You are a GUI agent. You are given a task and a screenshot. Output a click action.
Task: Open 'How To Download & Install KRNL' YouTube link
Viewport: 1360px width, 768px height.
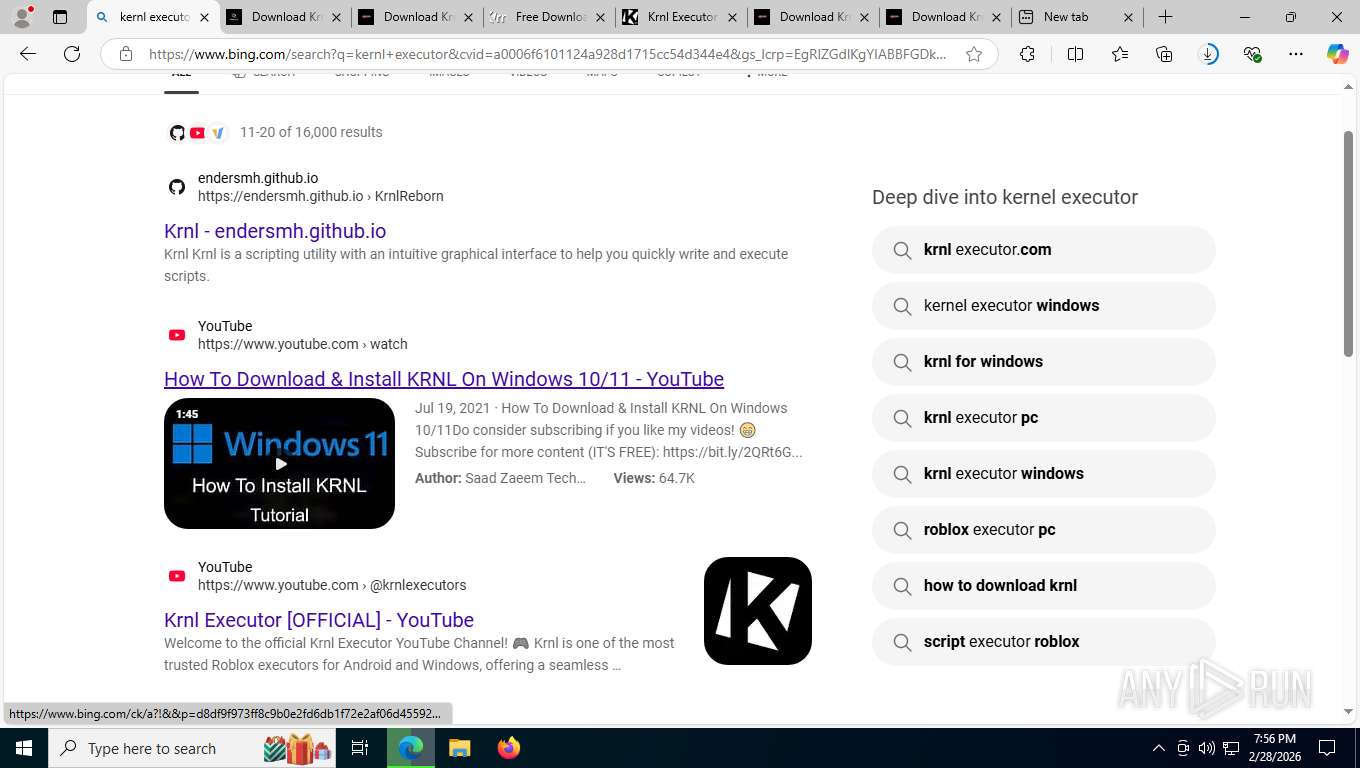pyautogui.click(x=444, y=379)
